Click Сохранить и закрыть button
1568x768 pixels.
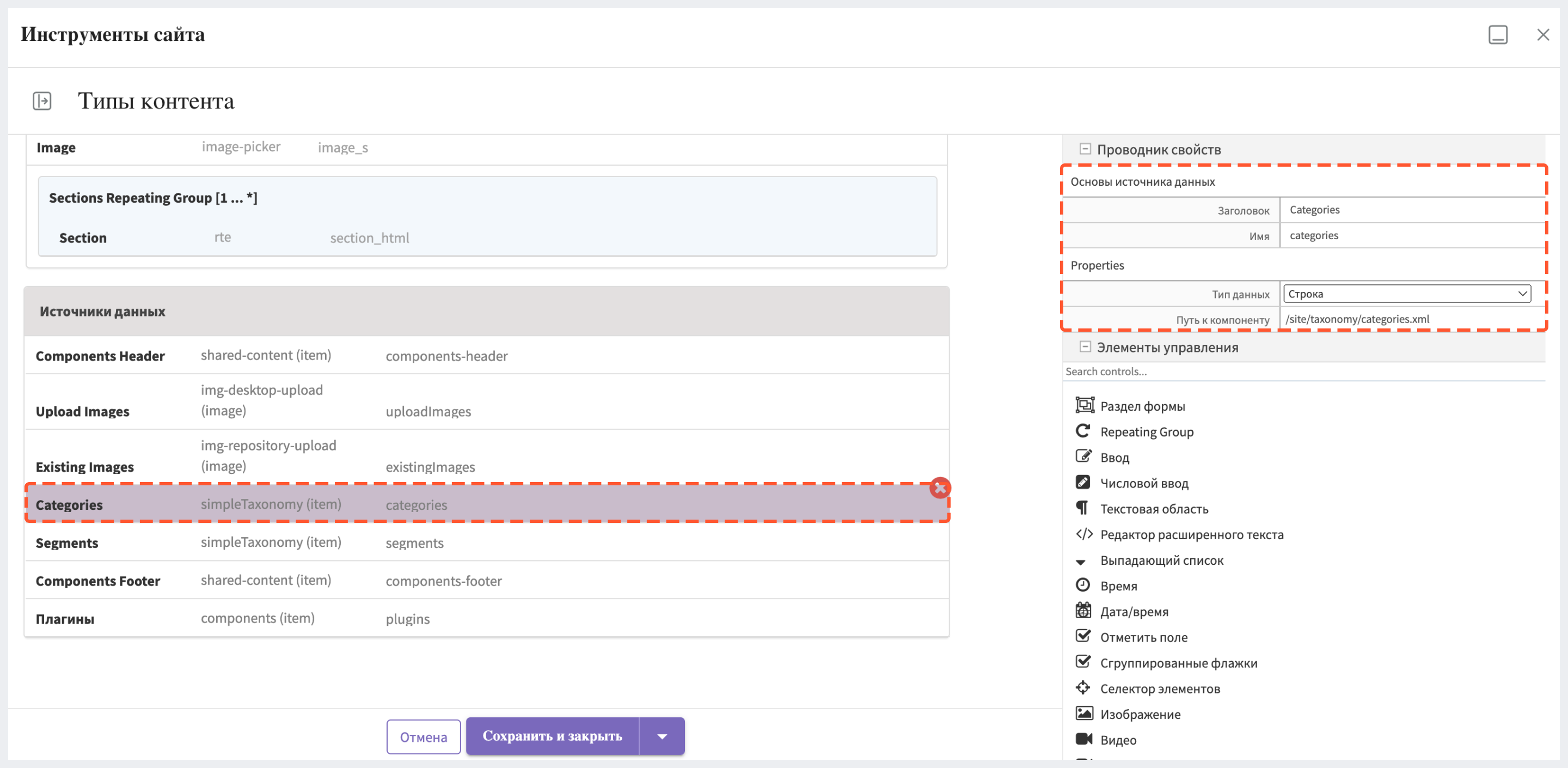(x=552, y=736)
